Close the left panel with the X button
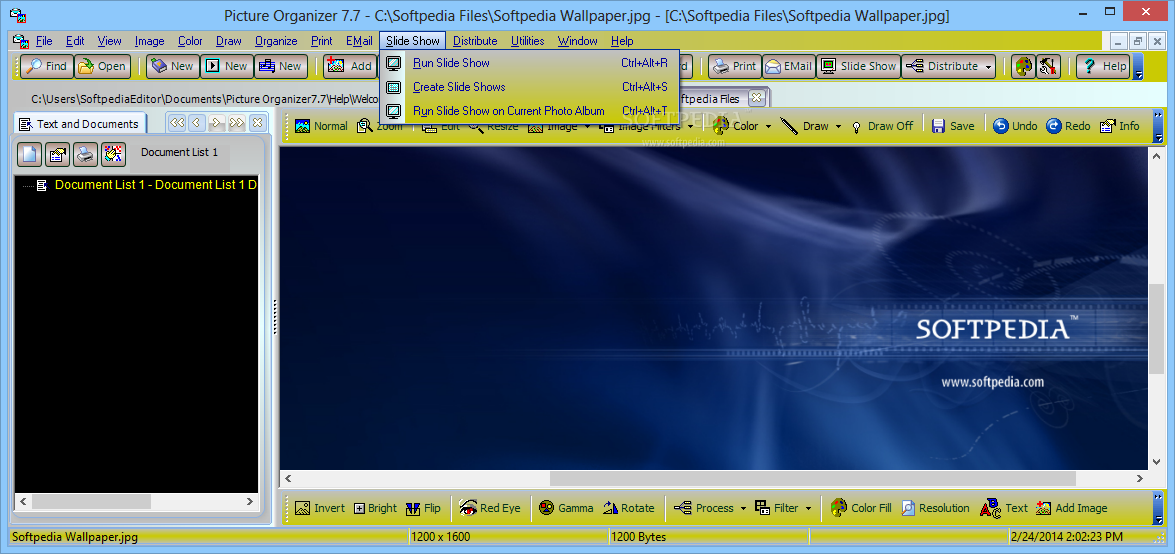This screenshot has width=1175, height=554. click(257, 122)
